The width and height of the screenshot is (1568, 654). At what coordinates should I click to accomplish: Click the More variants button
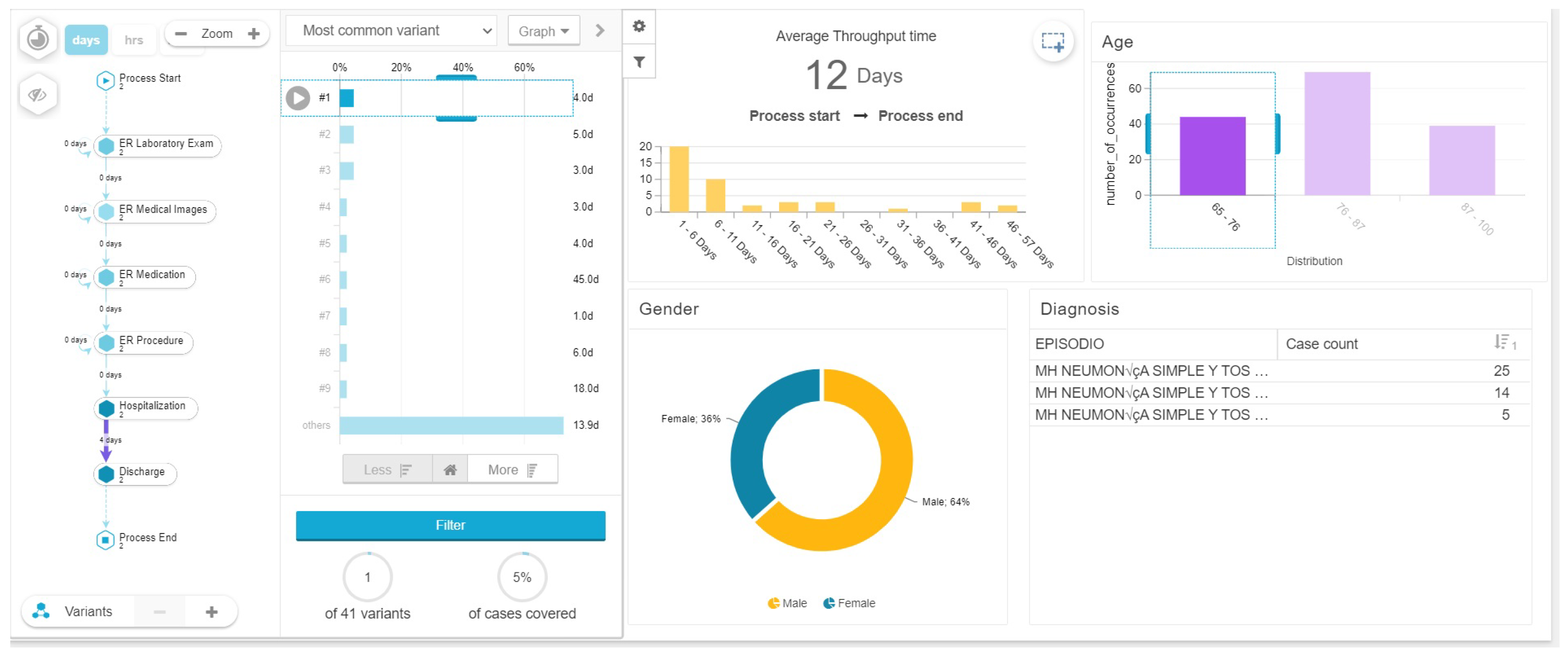click(512, 470)
